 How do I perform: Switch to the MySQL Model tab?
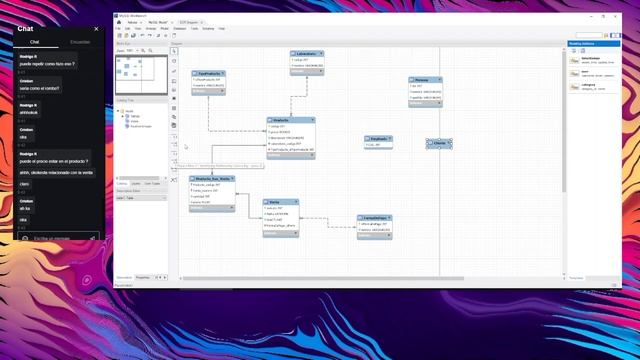158,22
